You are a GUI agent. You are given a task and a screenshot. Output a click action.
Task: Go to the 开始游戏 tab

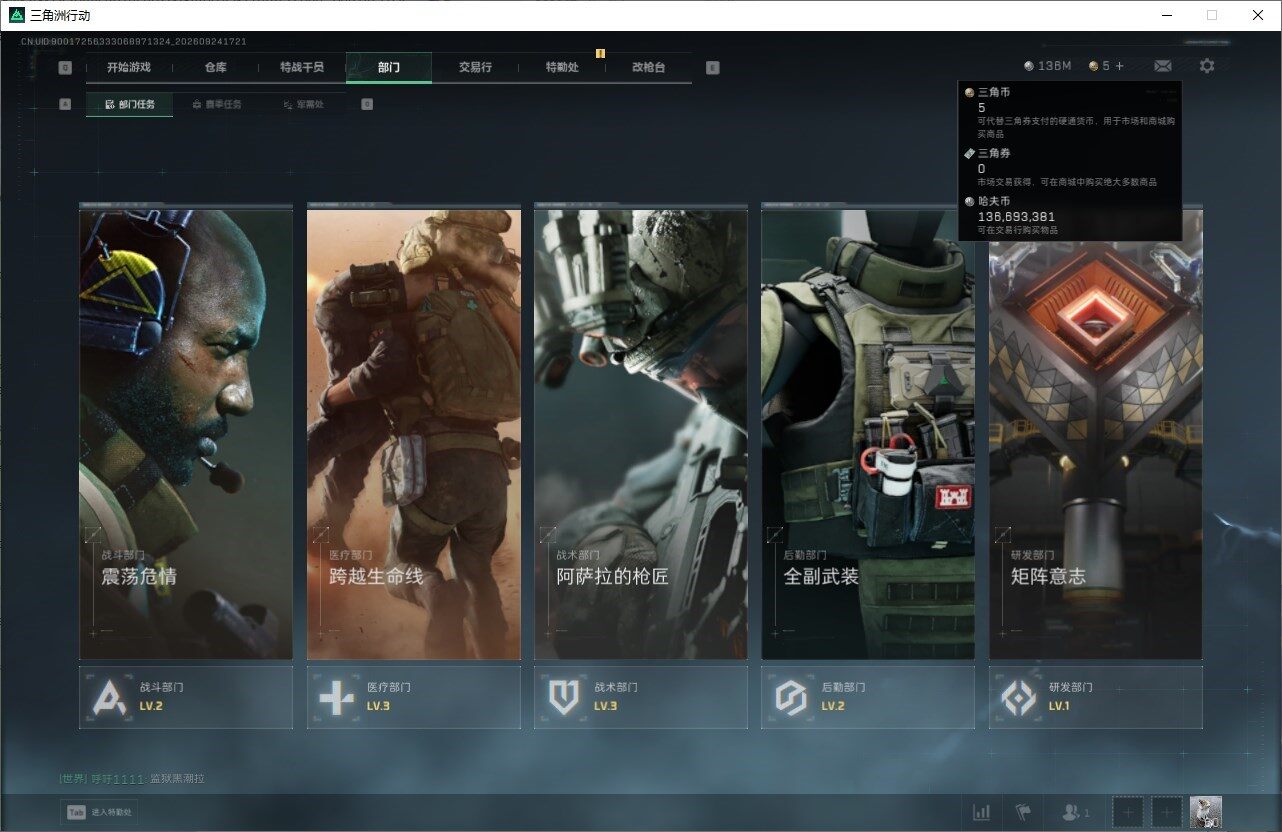(129, 67)
